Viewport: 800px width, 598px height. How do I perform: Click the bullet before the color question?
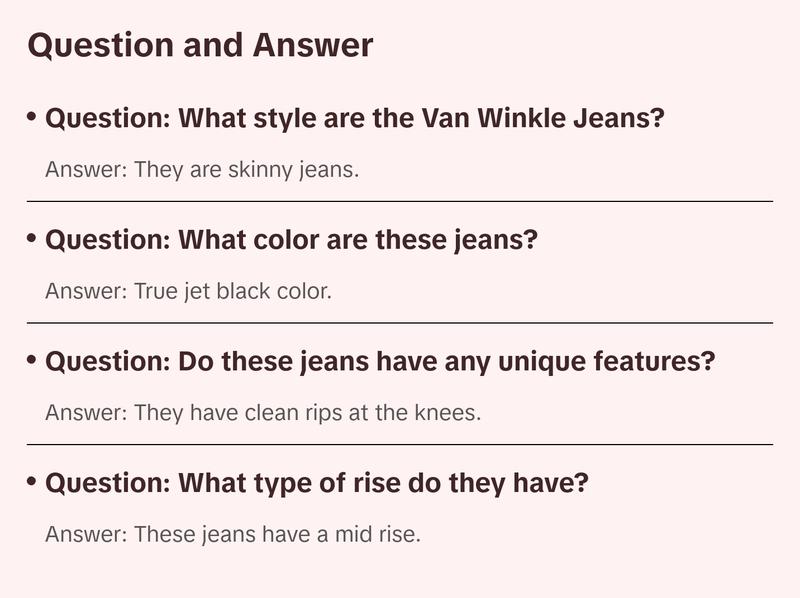(33, 239)
